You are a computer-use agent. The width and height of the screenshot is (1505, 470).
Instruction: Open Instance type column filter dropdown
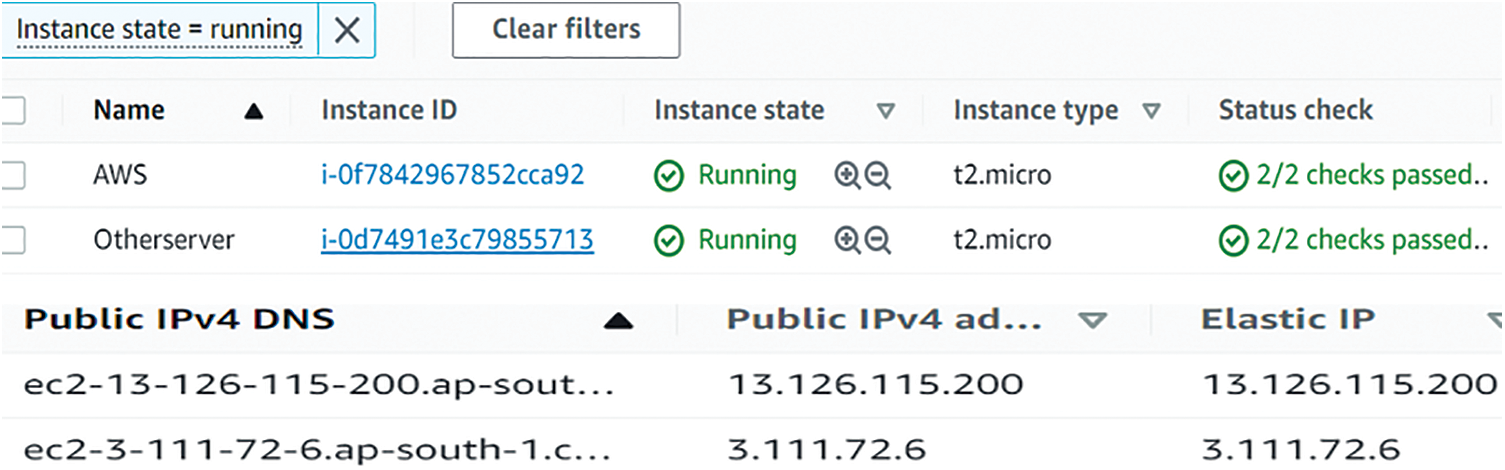click(x=1151, y=111)
